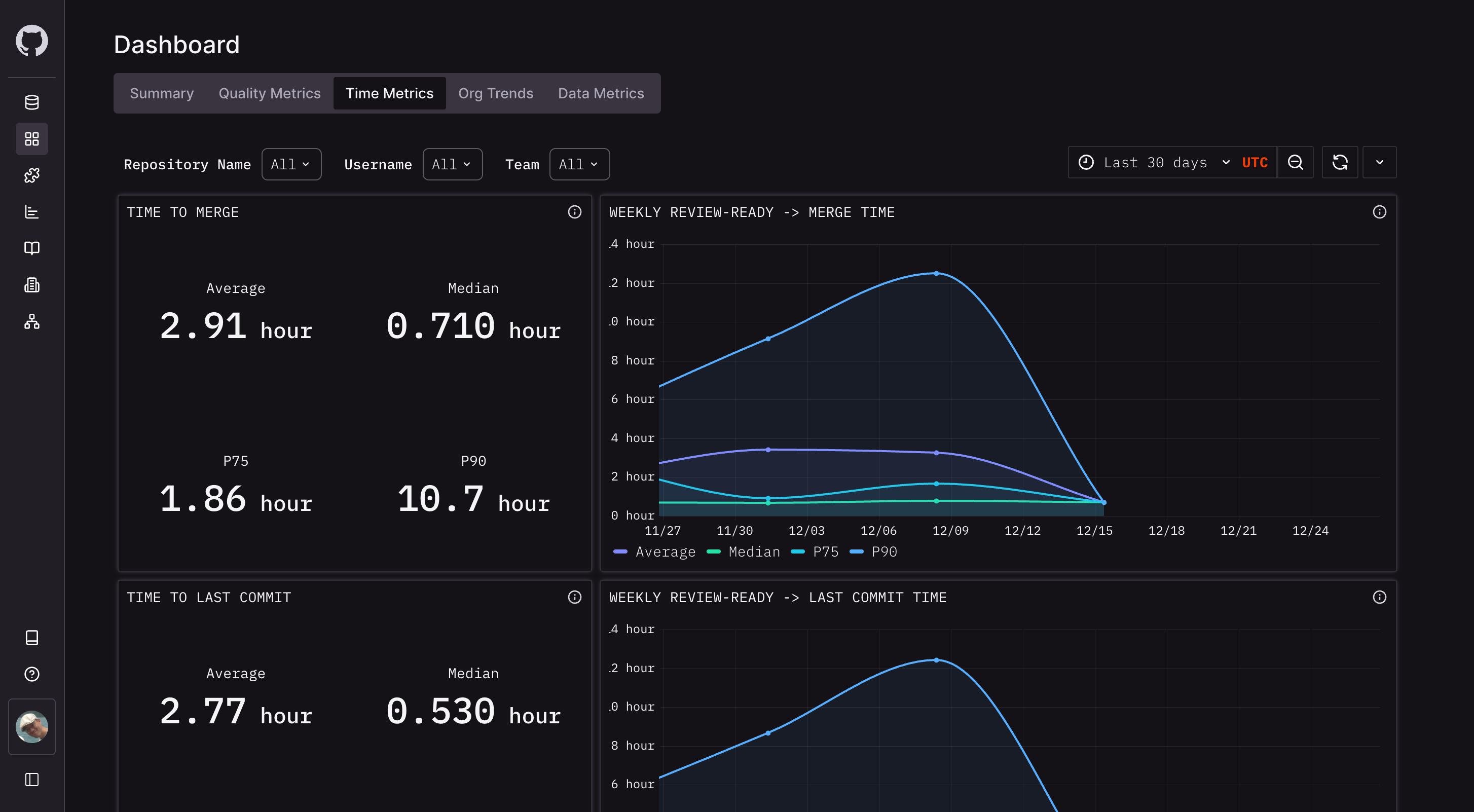Click the GitHub logo icon
This screenshot has height=812, width=1474.
(31, 41)
